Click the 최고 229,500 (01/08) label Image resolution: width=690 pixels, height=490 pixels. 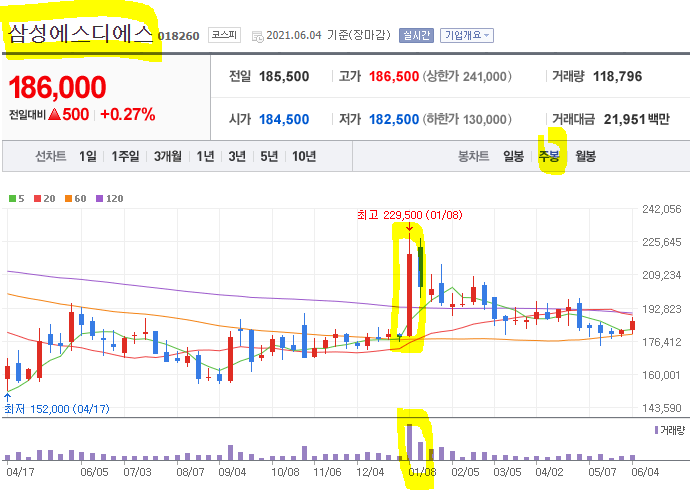tap(410, 215)
